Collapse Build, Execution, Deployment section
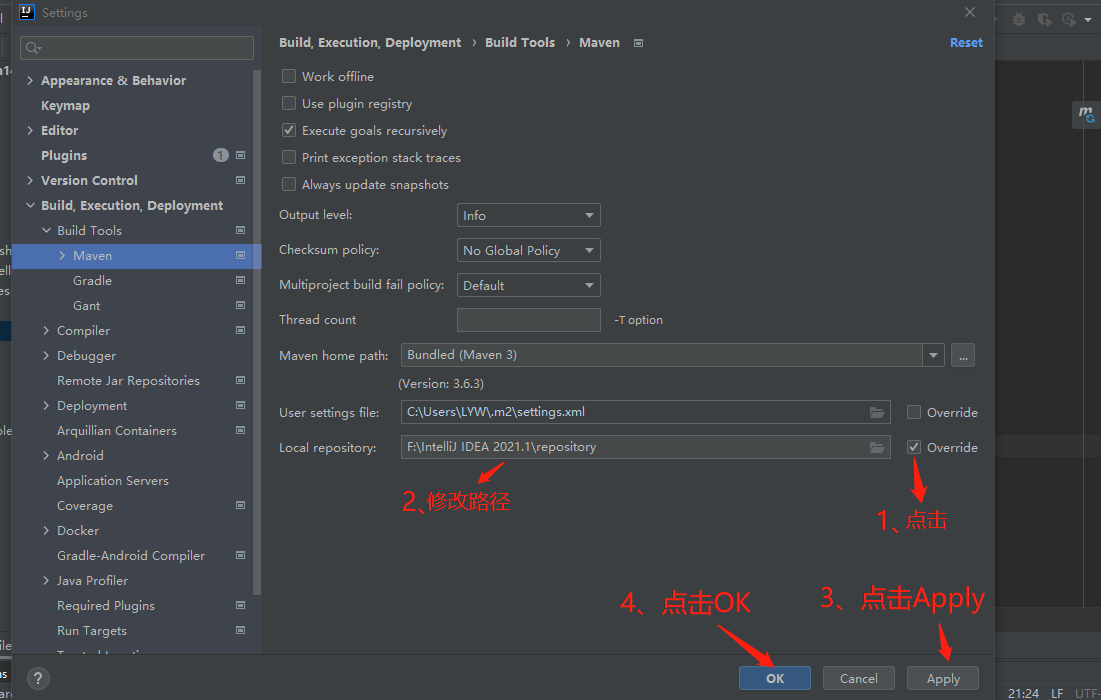This screenshot has height=700, width=1101. tap(29, 206)
